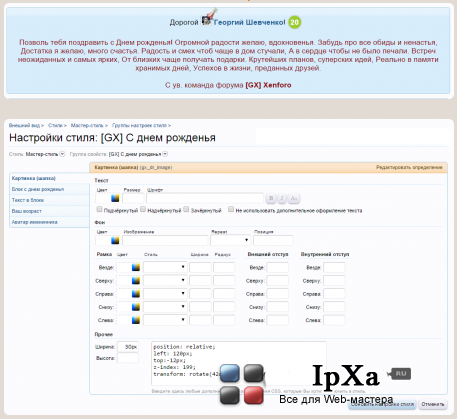Click the italic font style icon
This screenshot has height=419, width=457.
coord(282,198)
